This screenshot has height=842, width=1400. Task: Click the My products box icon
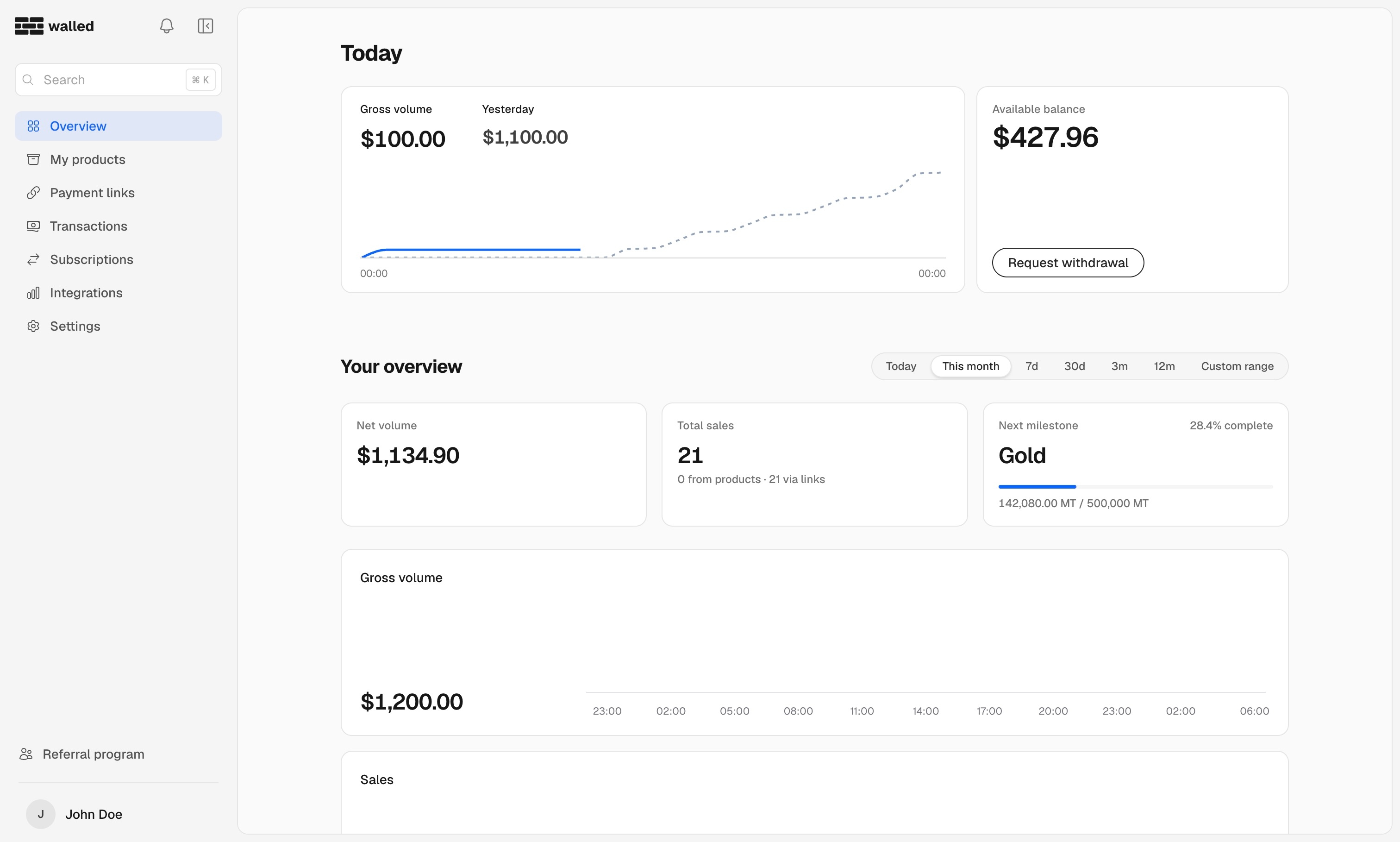[x=33, y=159]
